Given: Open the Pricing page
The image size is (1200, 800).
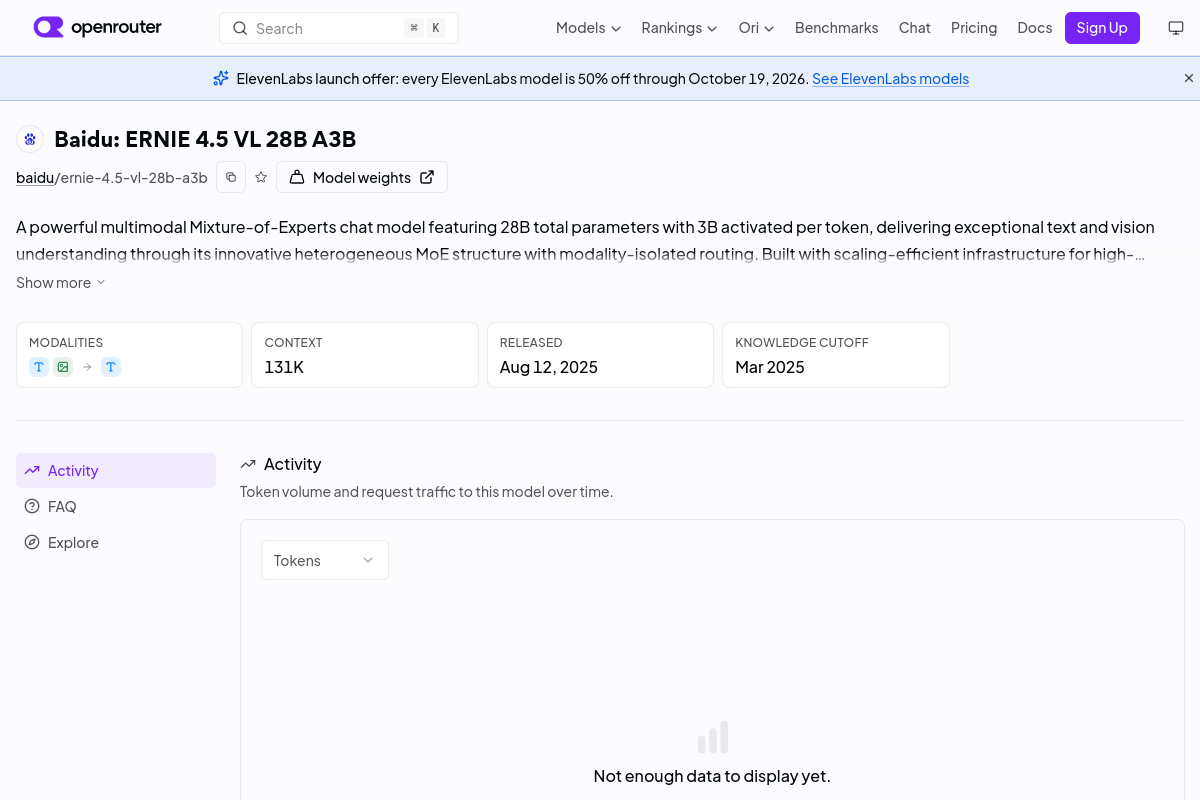Looking at the screenshot, I should click(x=974, y=28).
